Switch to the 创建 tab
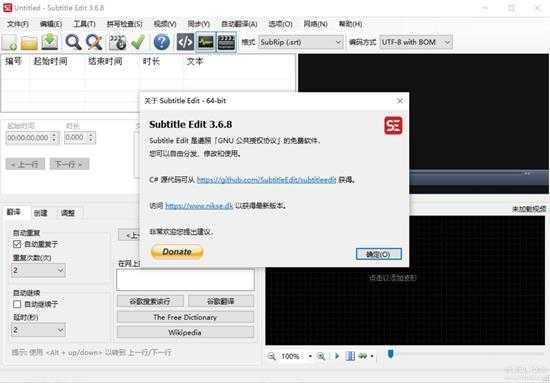Screen dimensions: 550x383 (41, 213)
